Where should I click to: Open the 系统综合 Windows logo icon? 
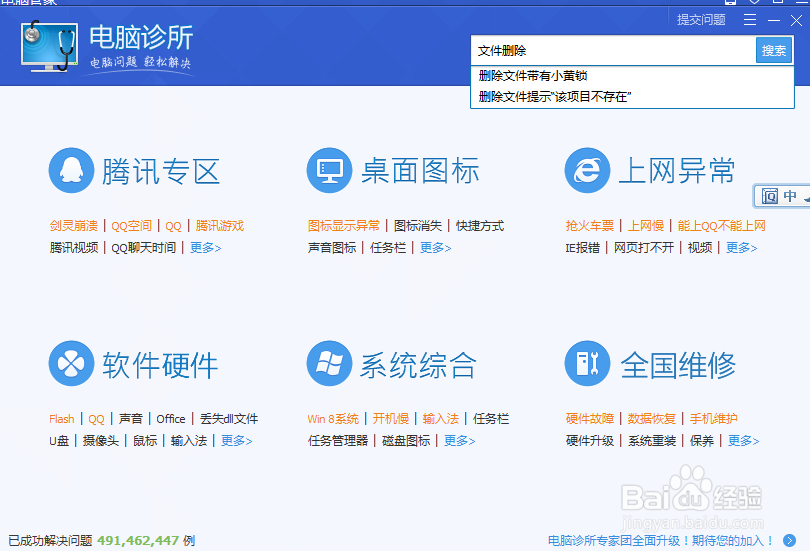click(x=329, y=364)
